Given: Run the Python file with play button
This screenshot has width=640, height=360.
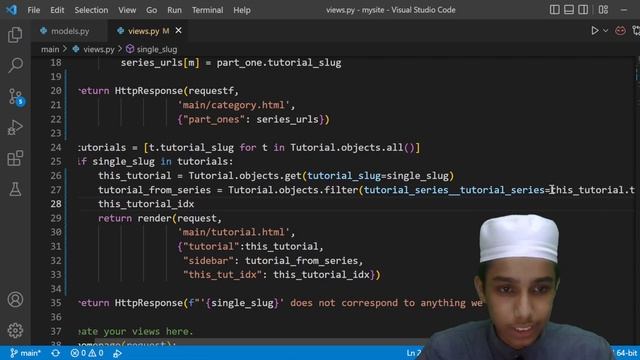Looking at the screenshot, I should click(x=595, y=31).
